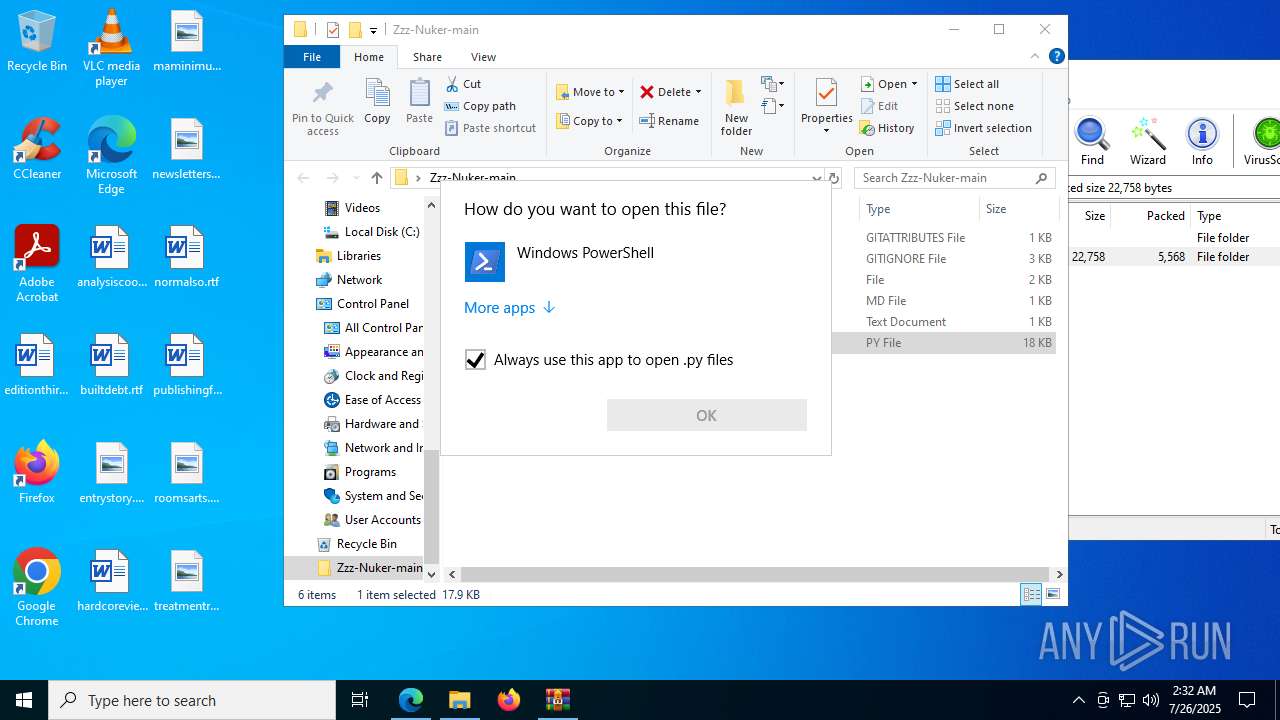The image size is (1280, 720).
Task: Open Microsoft Edge from the taskbar
Action: pos(411,700)
